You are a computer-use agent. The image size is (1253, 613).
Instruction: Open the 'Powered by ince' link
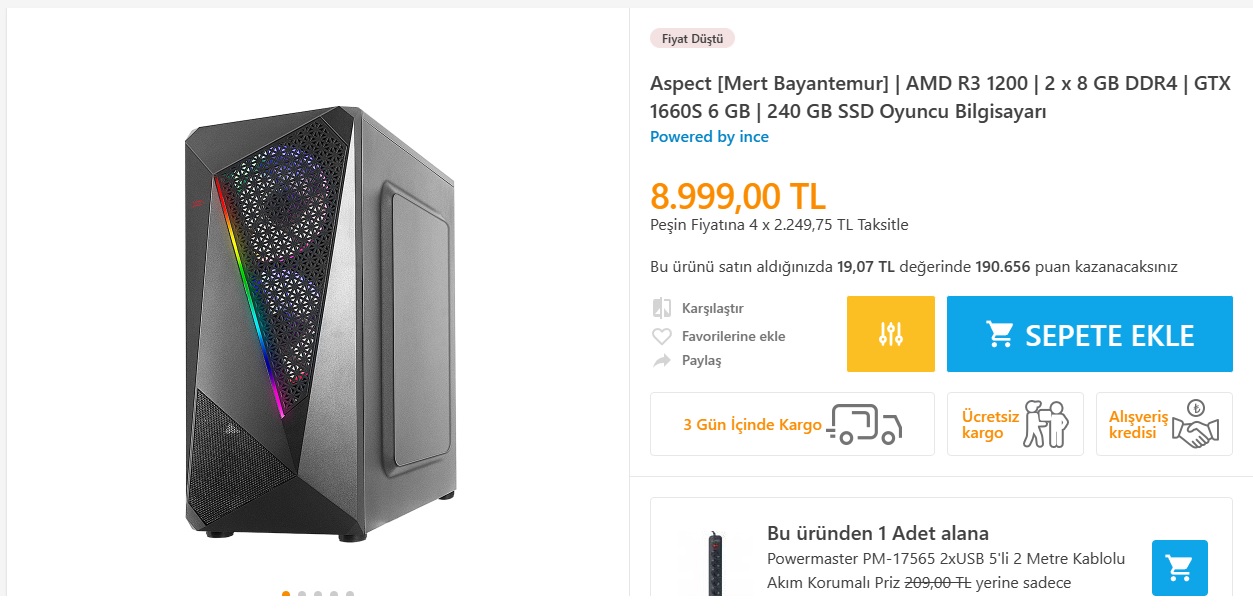coord(709,137)
